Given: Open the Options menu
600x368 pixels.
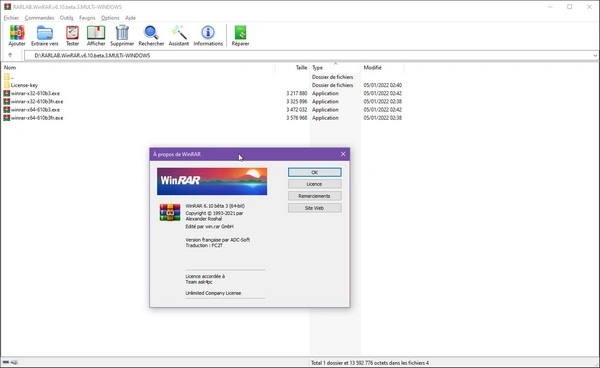Looking at the screenshot, I should pyautogui.click(x=110, y=18).
